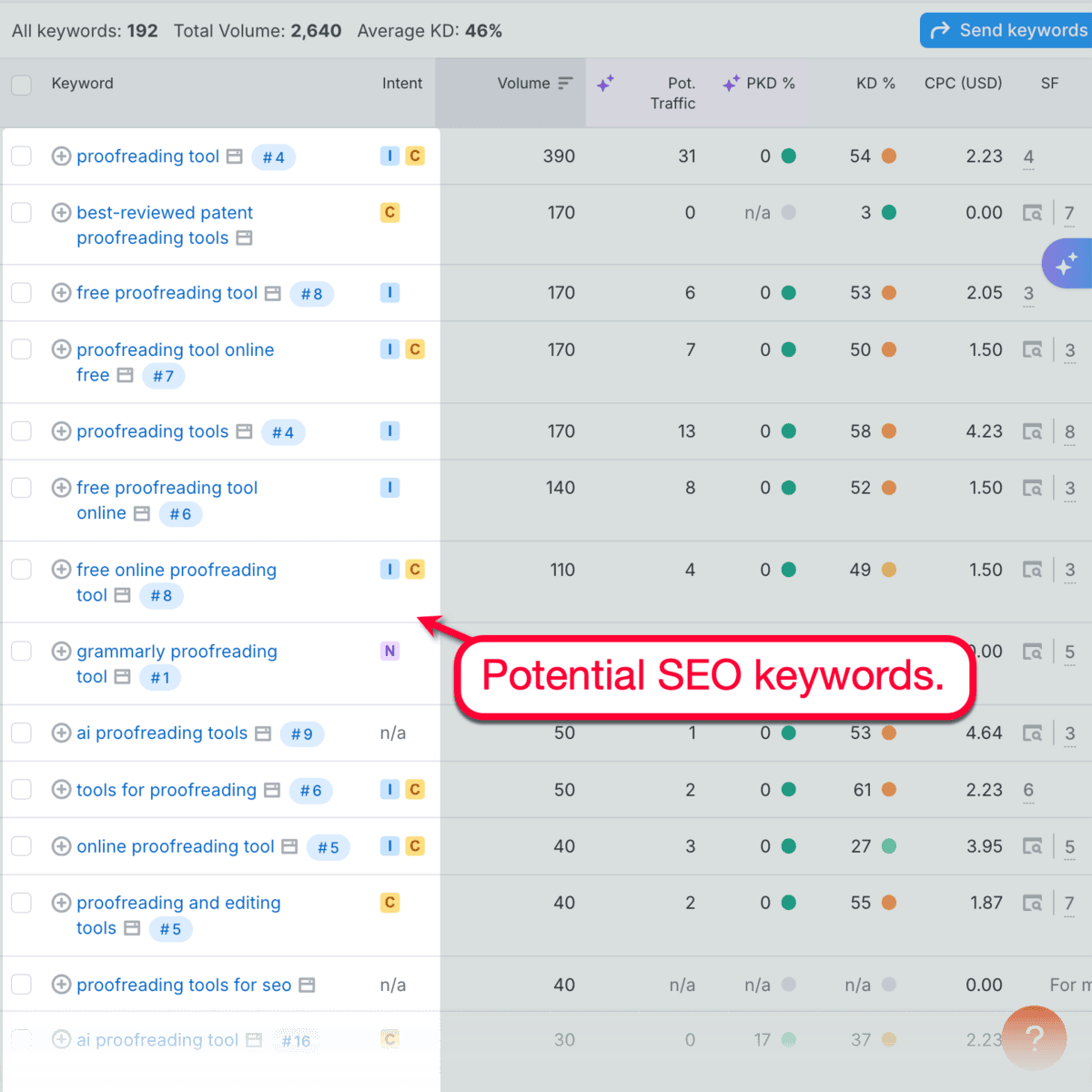Click the Send keywords button
Screen dimensions: 1092x1092
pyautogui.click(x=1010, y=30)
